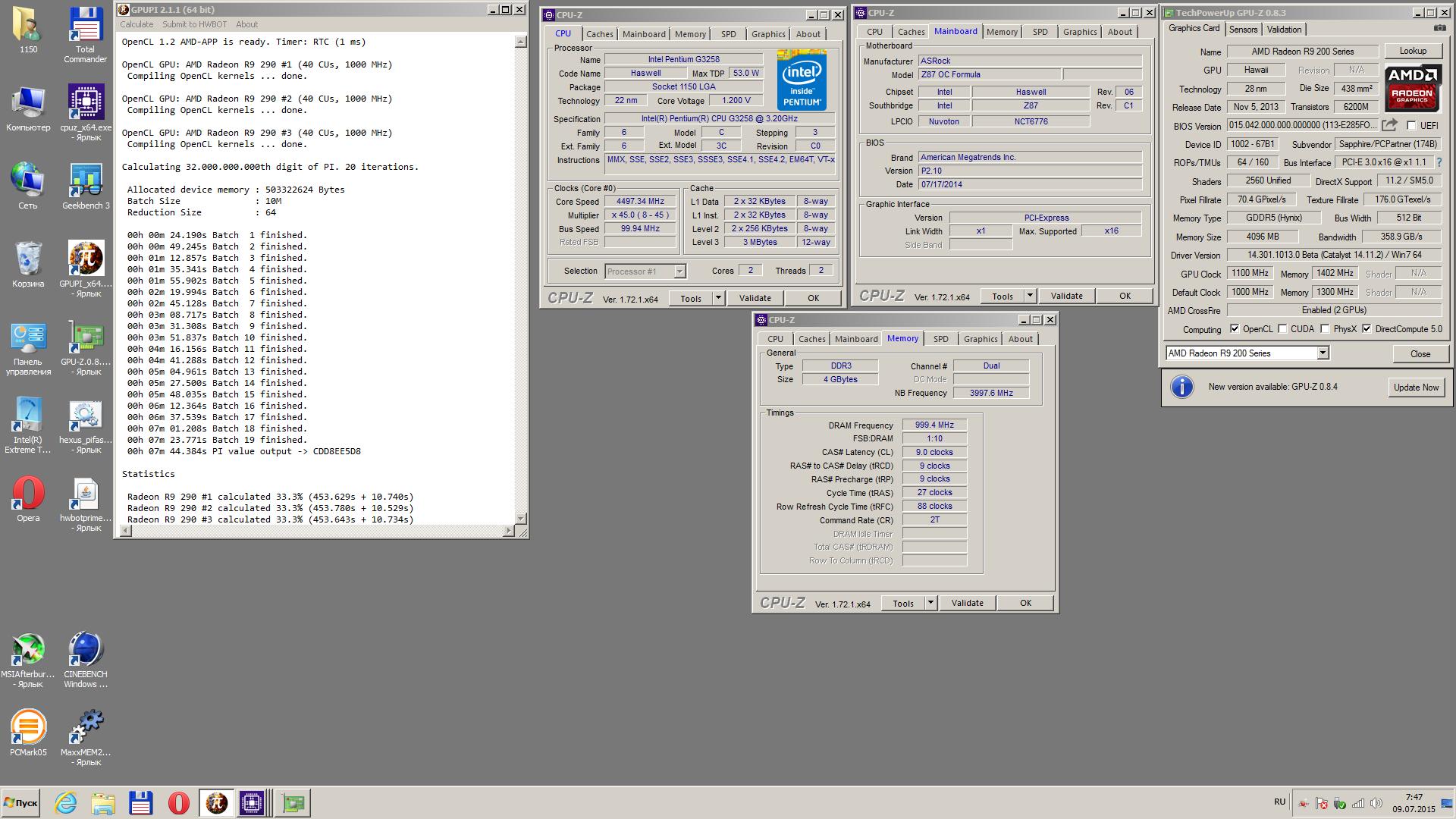Launch cpuz_x64.exe desktop shortcut
Screen dimensions: 1456x819
86,113
